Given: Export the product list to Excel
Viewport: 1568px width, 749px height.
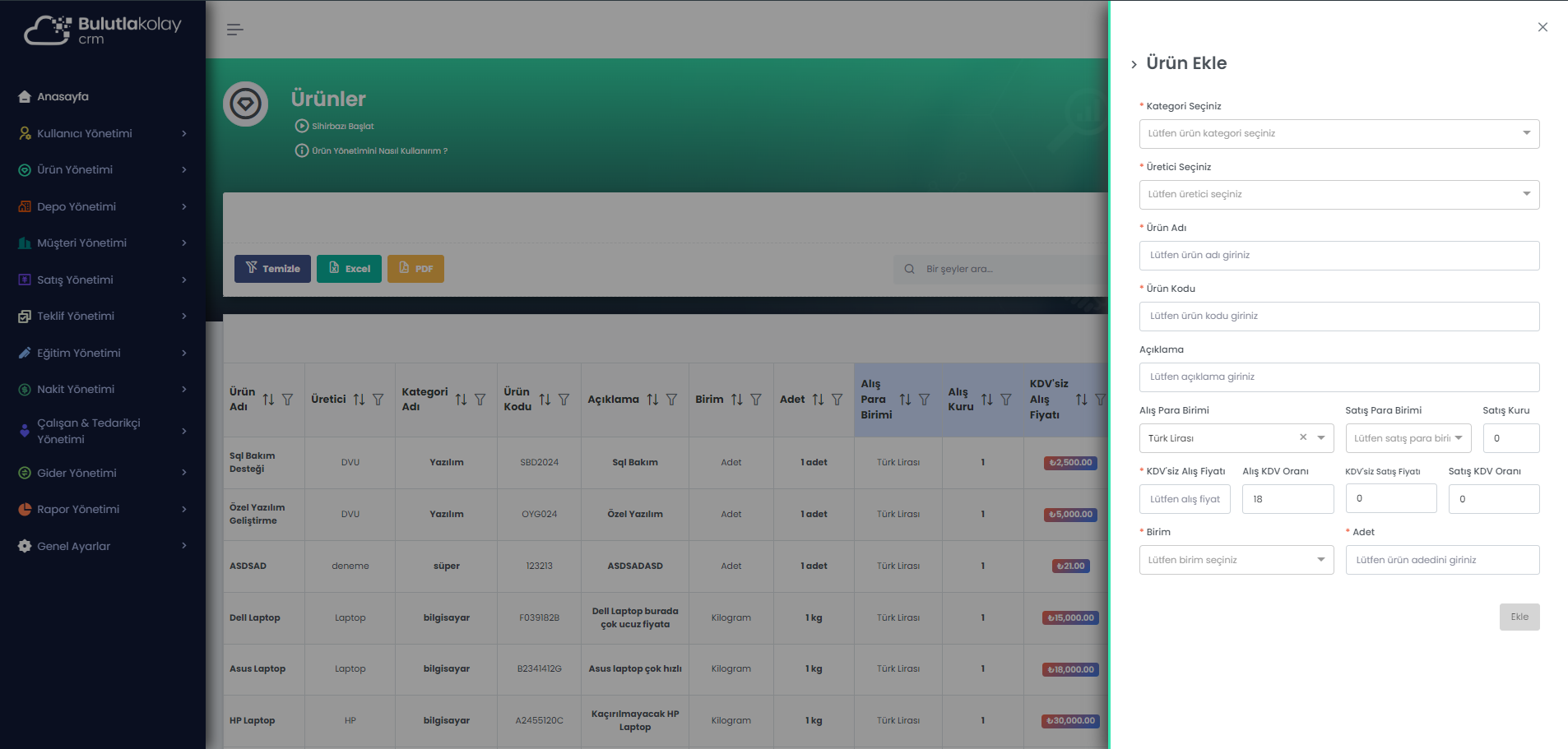Looking at the screenshot, I should click(x=349, y=268).
